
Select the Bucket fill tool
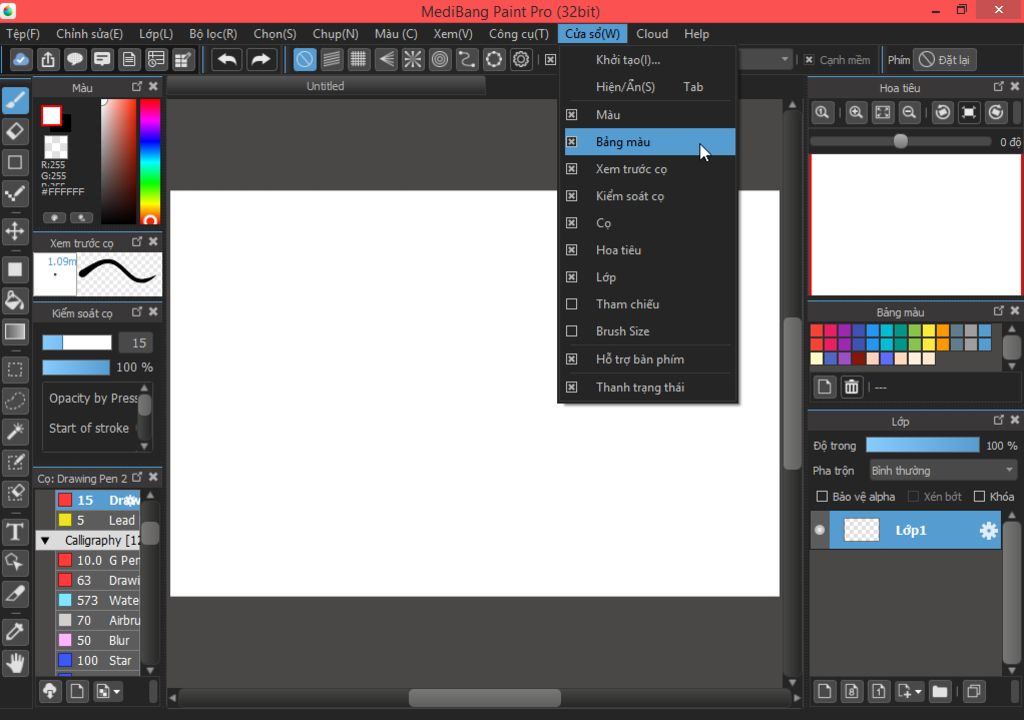coord(15,300)
